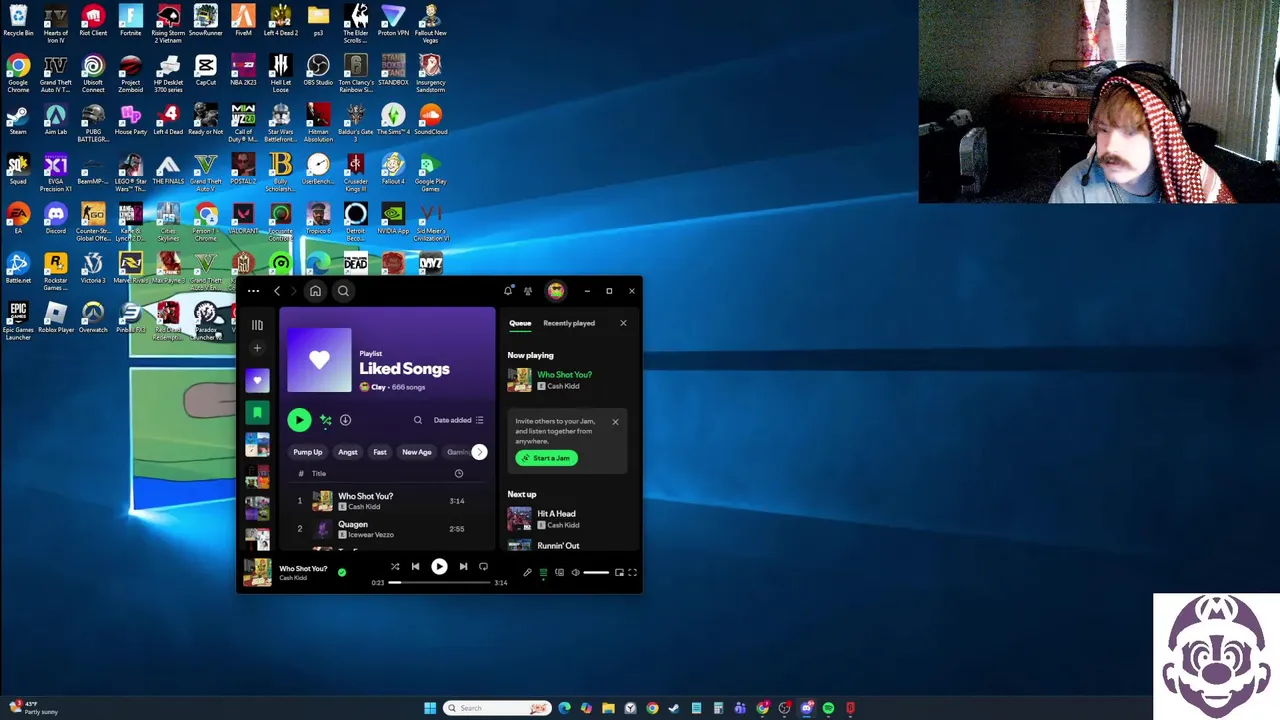The width and height of the screenshot is (1280, 720).
Task: Open Connect to a device icon
Action: coord(560,573)
